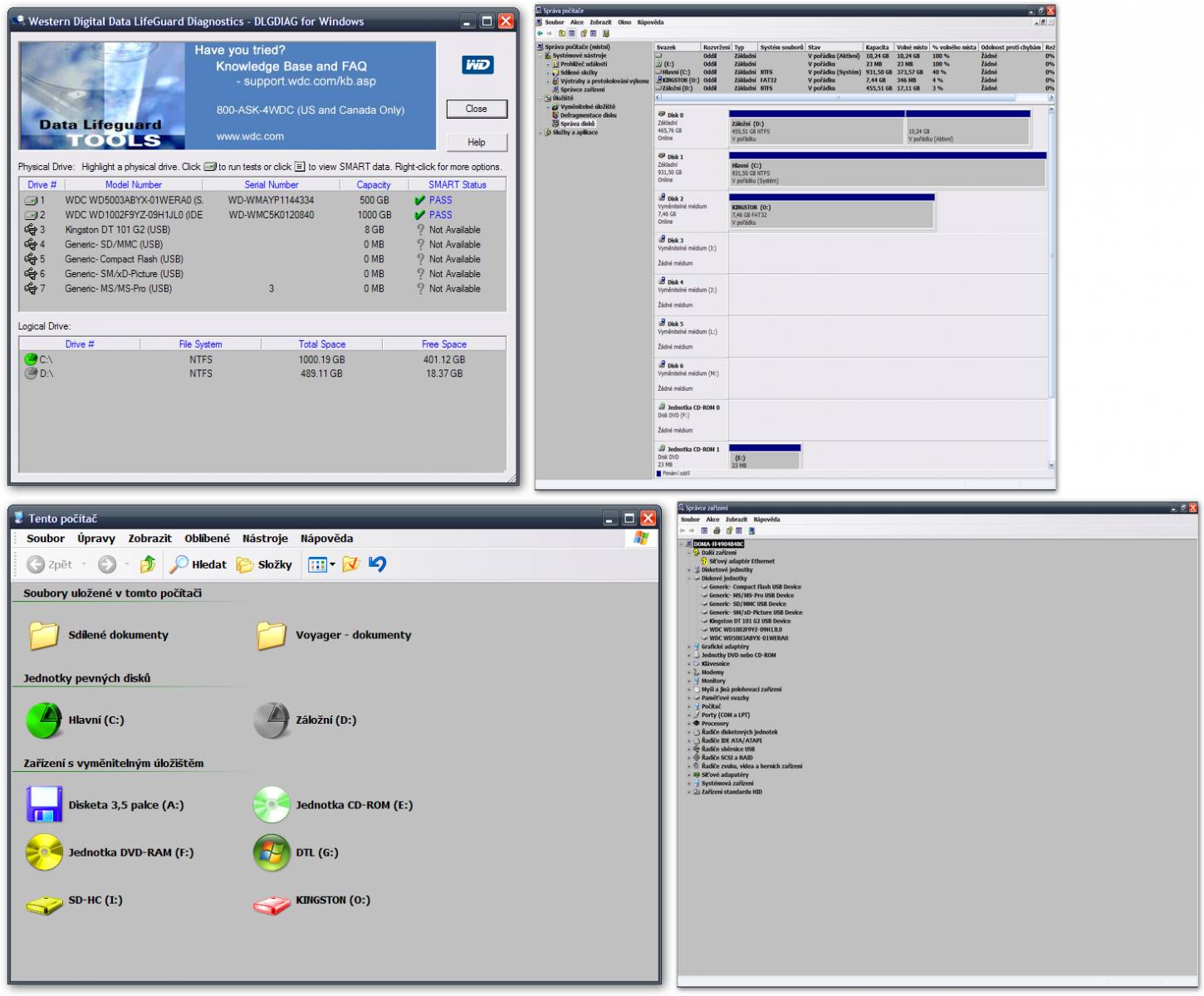Screen dimensions: 1204x996
Task: Open Sdílené dokumenty folder
Action: (98, 635)
